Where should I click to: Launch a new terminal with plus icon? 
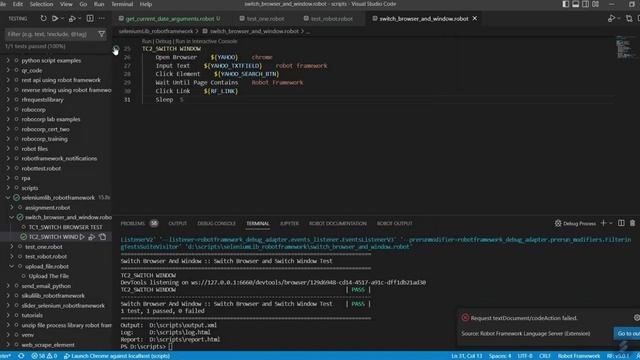coord(603,223)
